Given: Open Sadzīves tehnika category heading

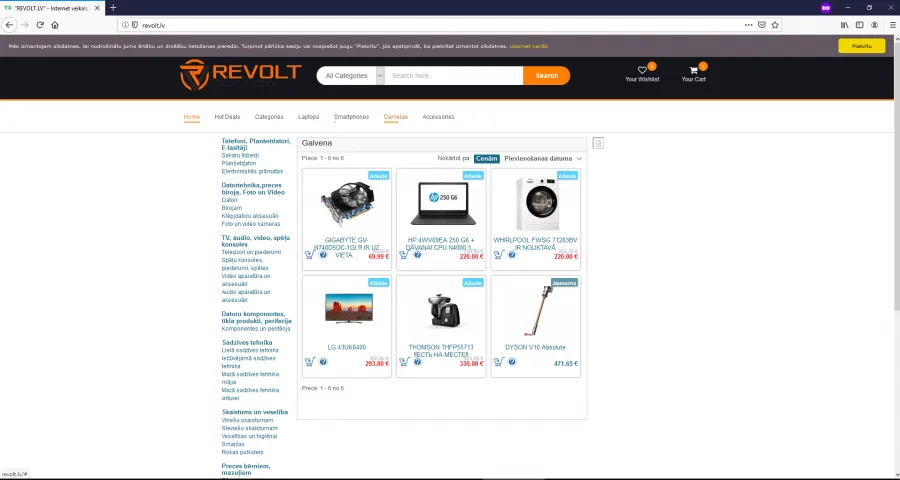Looking at the screenshot, I should 247,342.
